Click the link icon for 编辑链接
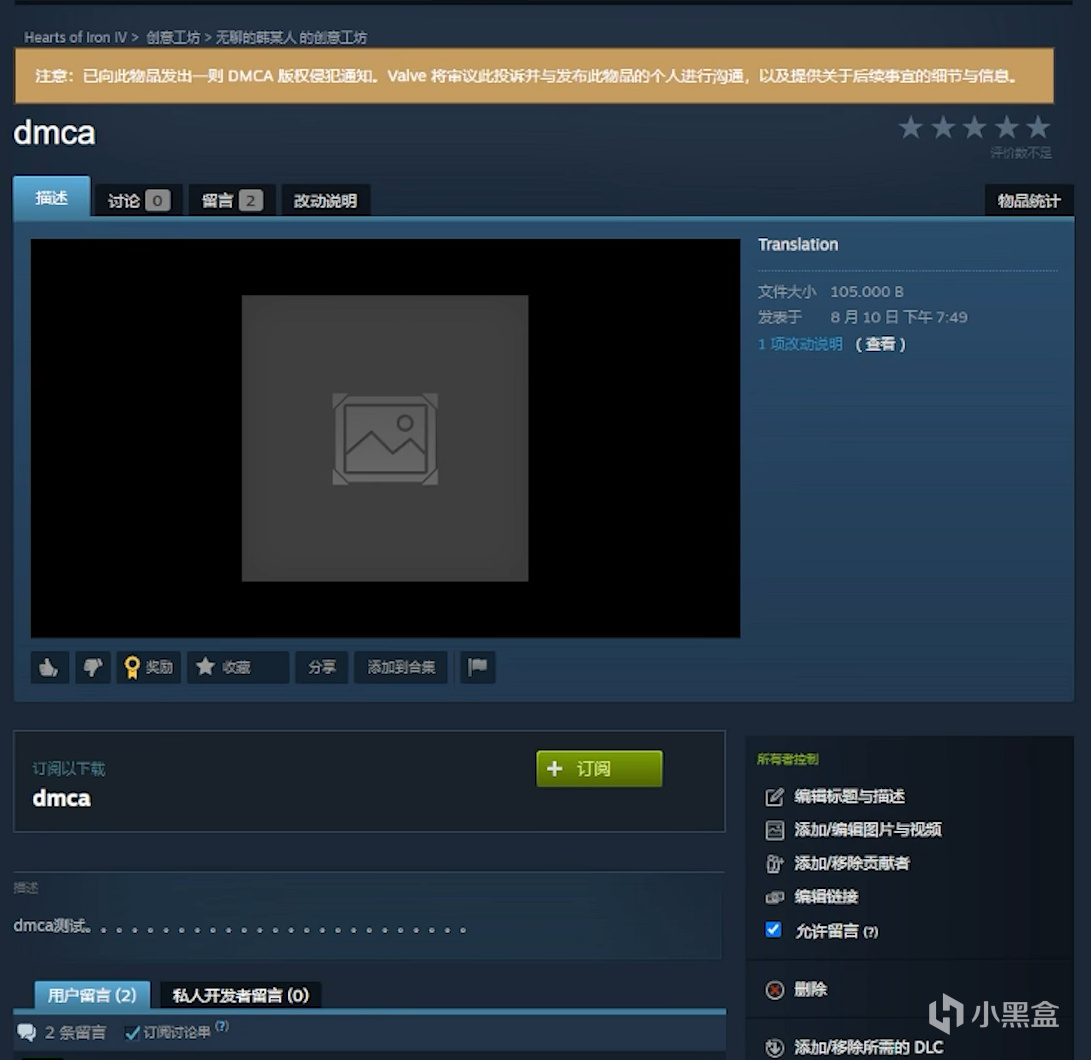This screenshot has width=1091, height=1060. coord(774,897)
